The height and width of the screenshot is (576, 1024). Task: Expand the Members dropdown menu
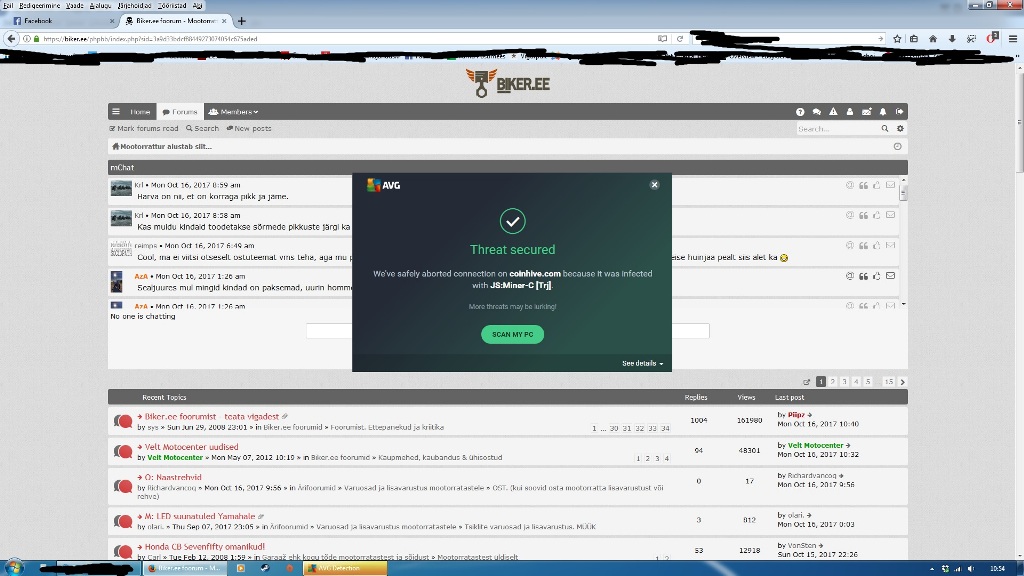[233, 112]
